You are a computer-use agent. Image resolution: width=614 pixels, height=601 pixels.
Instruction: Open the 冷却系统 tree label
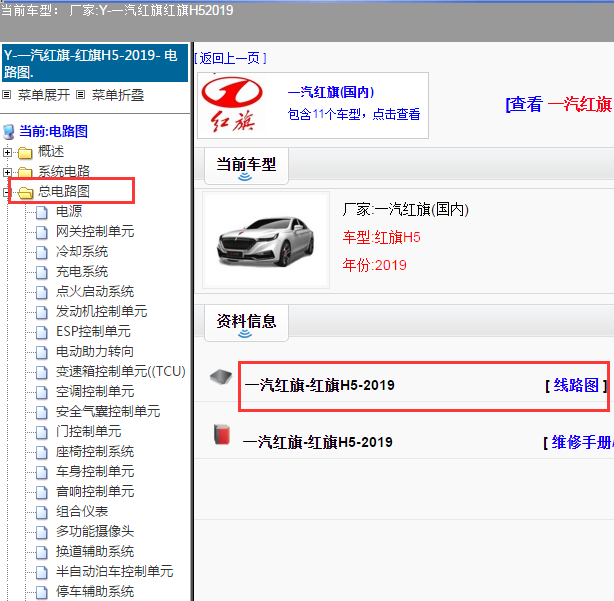pyautogui.click(x=82, y=251)
